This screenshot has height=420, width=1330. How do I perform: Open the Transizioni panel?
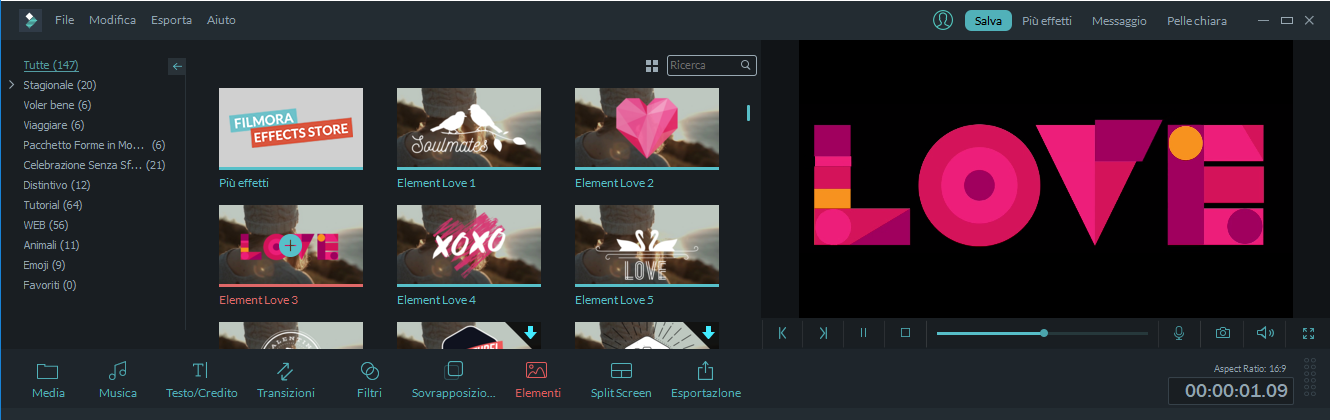pyautogui.click(x=285, y=380)
